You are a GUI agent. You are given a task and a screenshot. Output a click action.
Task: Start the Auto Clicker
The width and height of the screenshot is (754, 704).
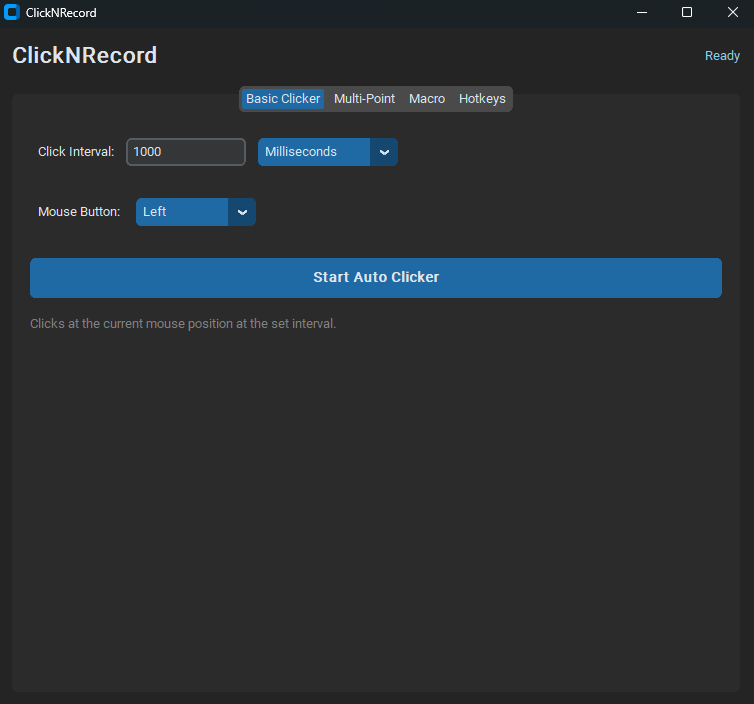tap(376, 278)
